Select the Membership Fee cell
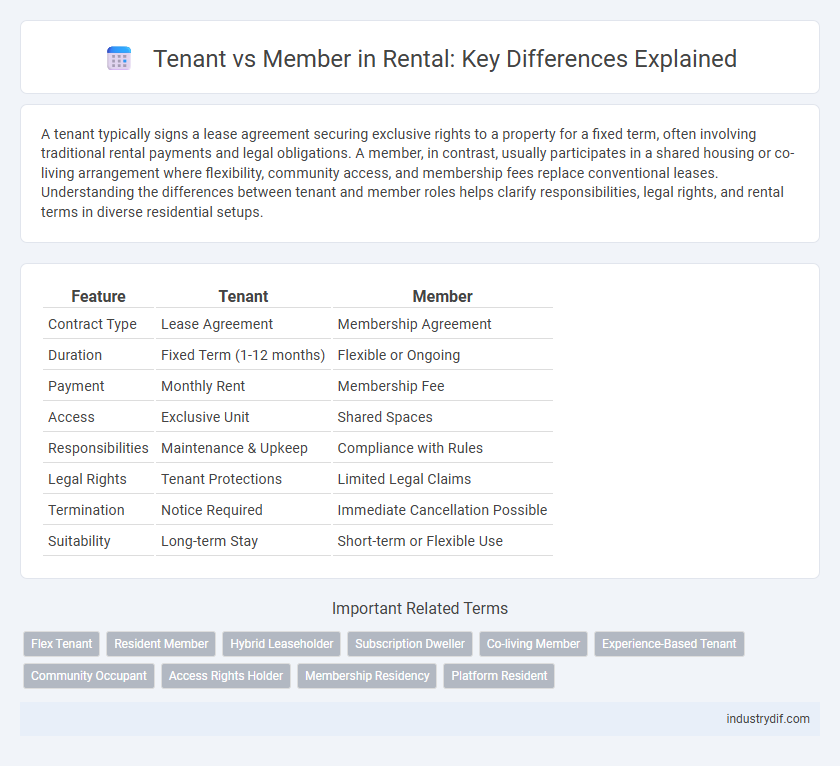This screenshot has width=840, height=766. tap(391, 386)
